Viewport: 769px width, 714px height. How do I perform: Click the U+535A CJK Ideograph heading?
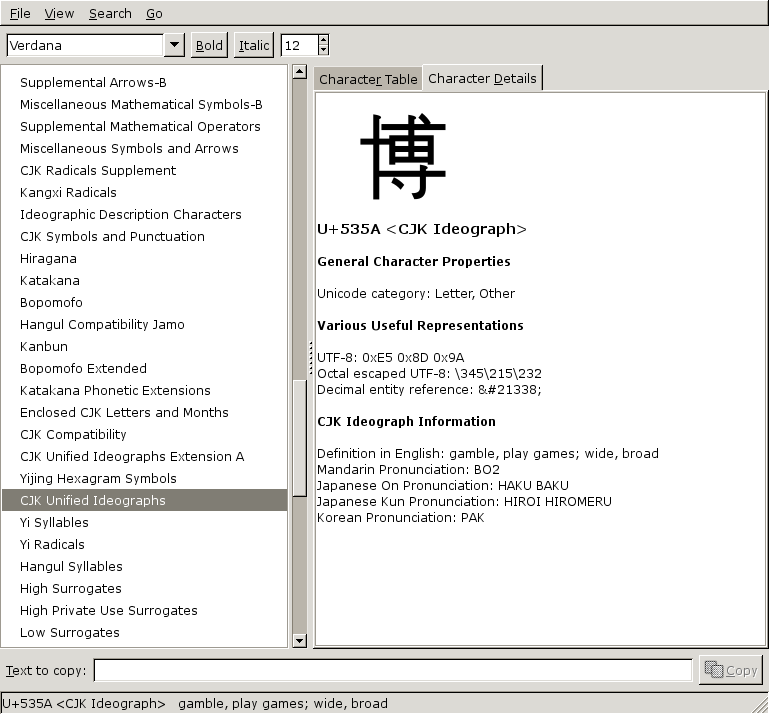(422, 229)
